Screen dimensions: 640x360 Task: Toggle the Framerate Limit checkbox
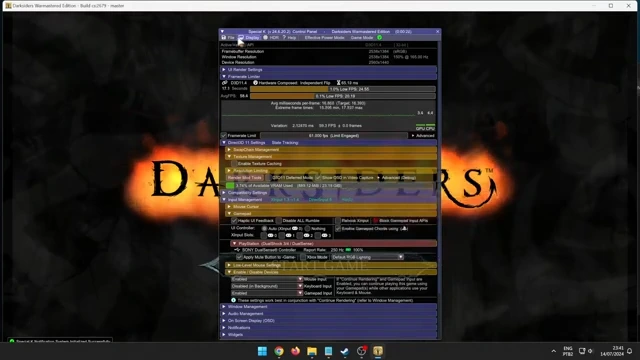224,136
